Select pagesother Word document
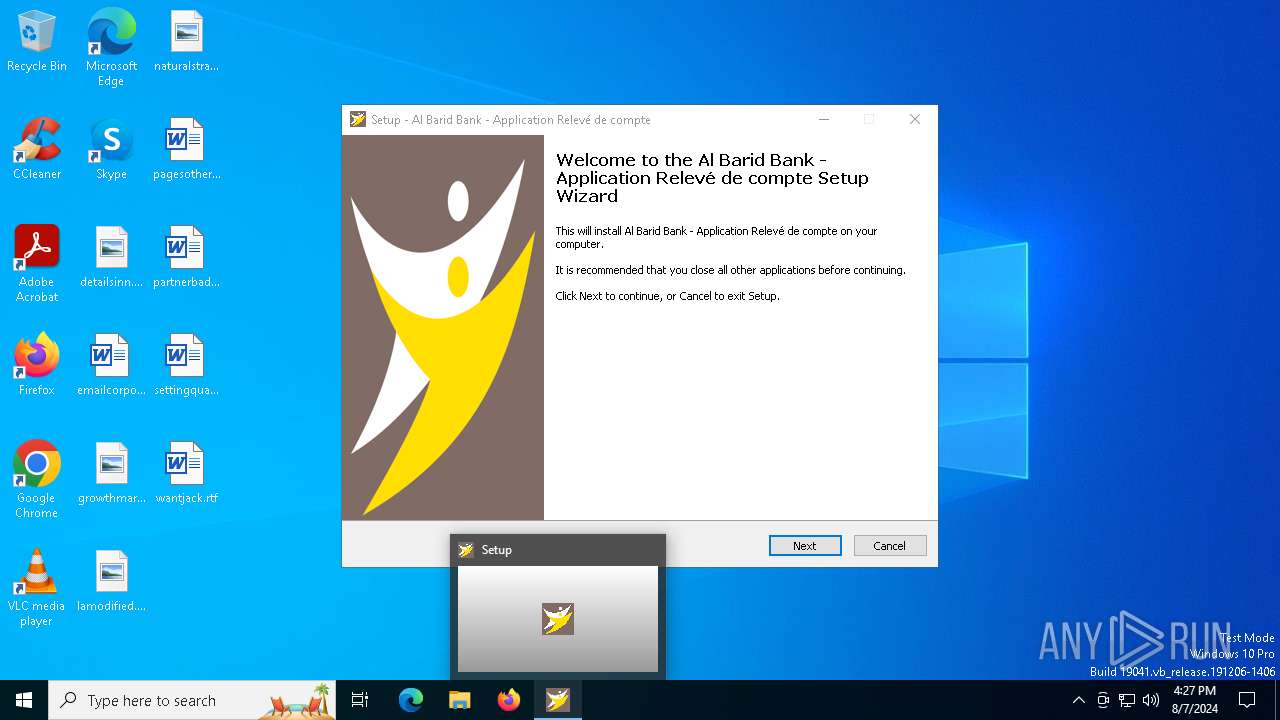This screenshot has height=720, width=1280. click(x=186, y=150)
